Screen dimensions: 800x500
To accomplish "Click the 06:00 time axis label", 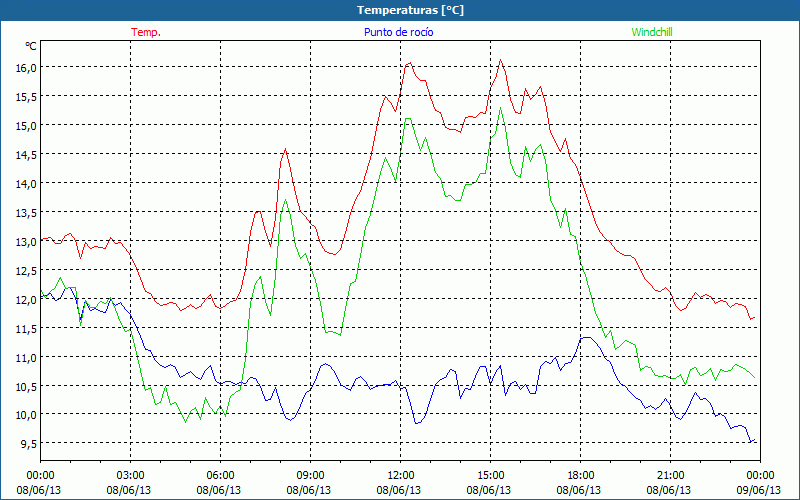I will pyautogui.click(x=220, y=476).
